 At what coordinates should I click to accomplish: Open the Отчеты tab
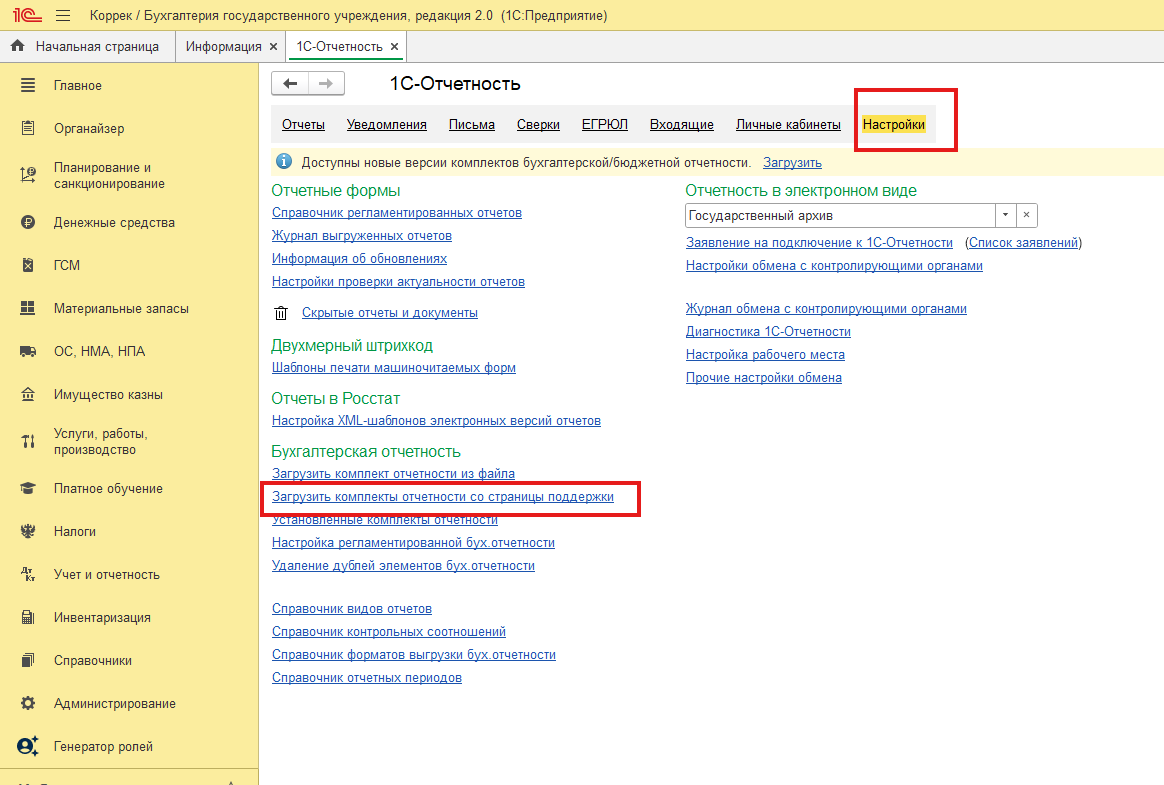pyautogui.click(x=303, y=124)
